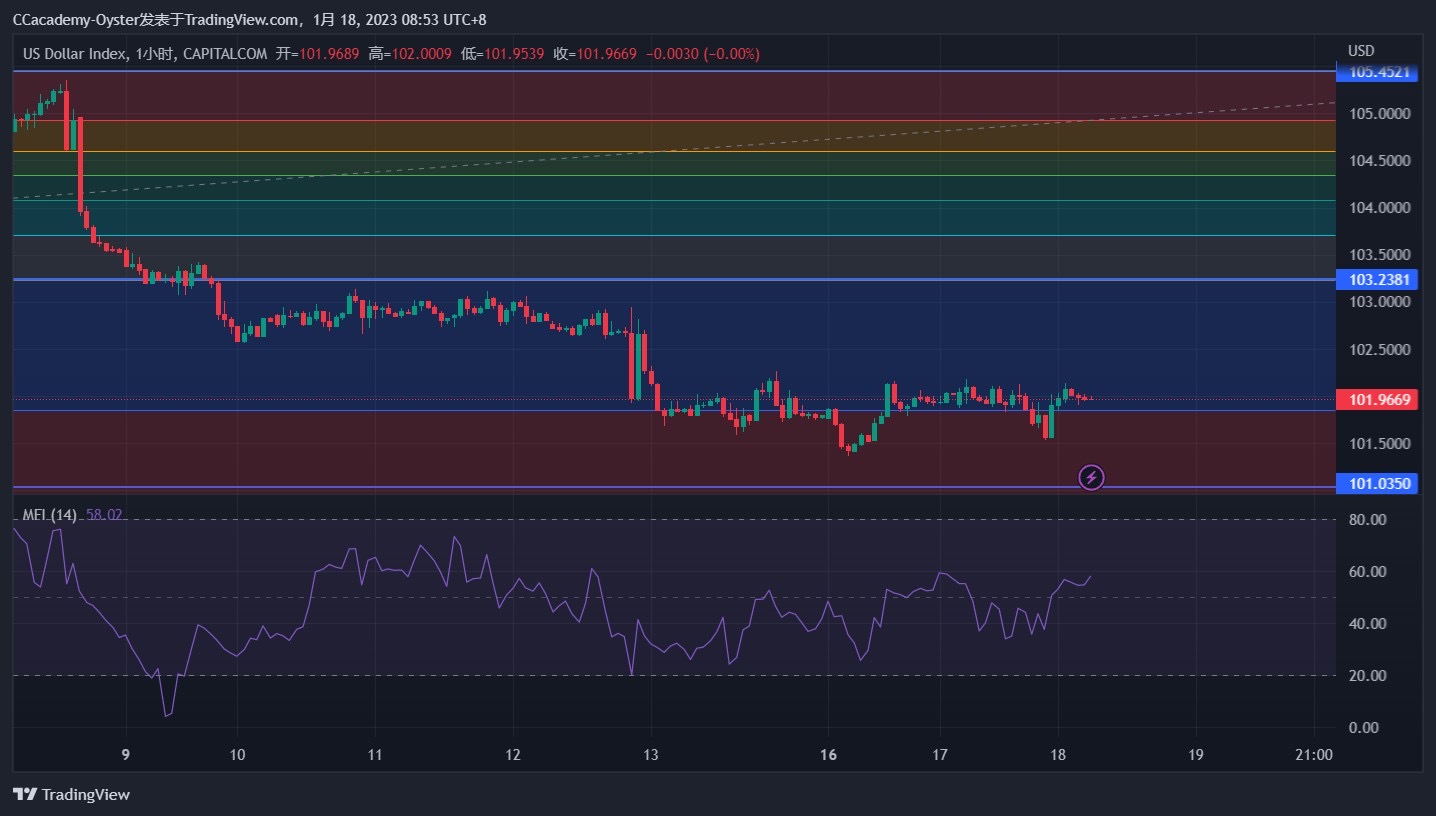Open the USD currency selector on price axis

pos(1361,51)
